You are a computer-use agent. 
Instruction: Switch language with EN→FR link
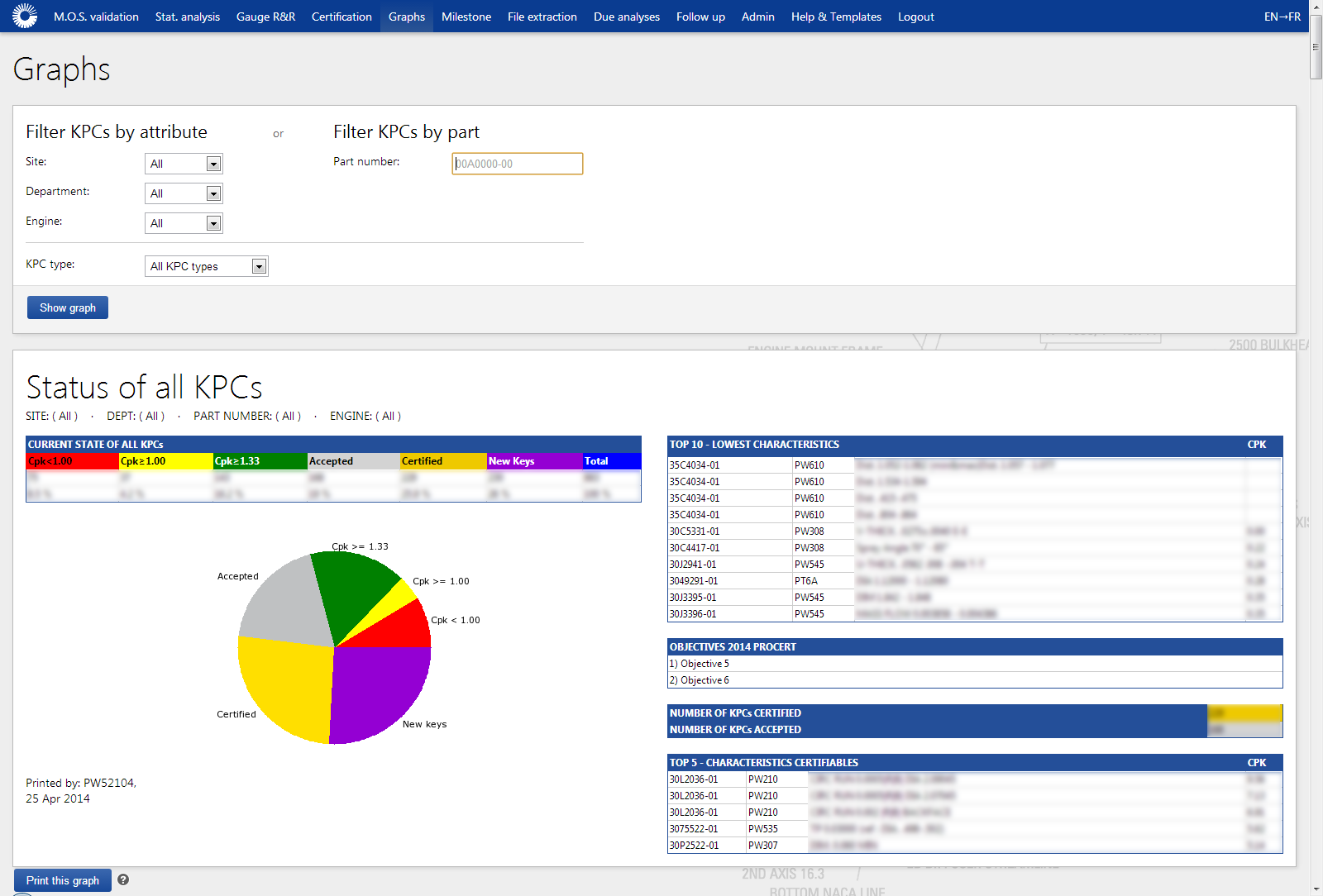(x=1282, y=17)
